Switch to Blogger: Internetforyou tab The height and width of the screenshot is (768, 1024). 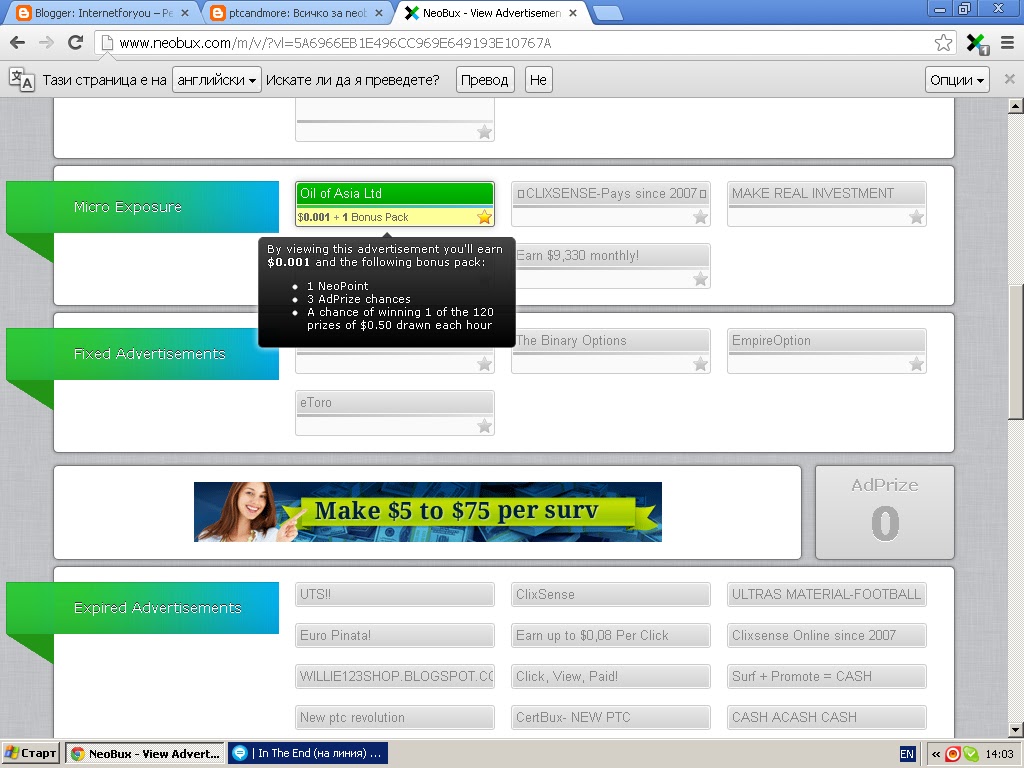coord(102,12)
